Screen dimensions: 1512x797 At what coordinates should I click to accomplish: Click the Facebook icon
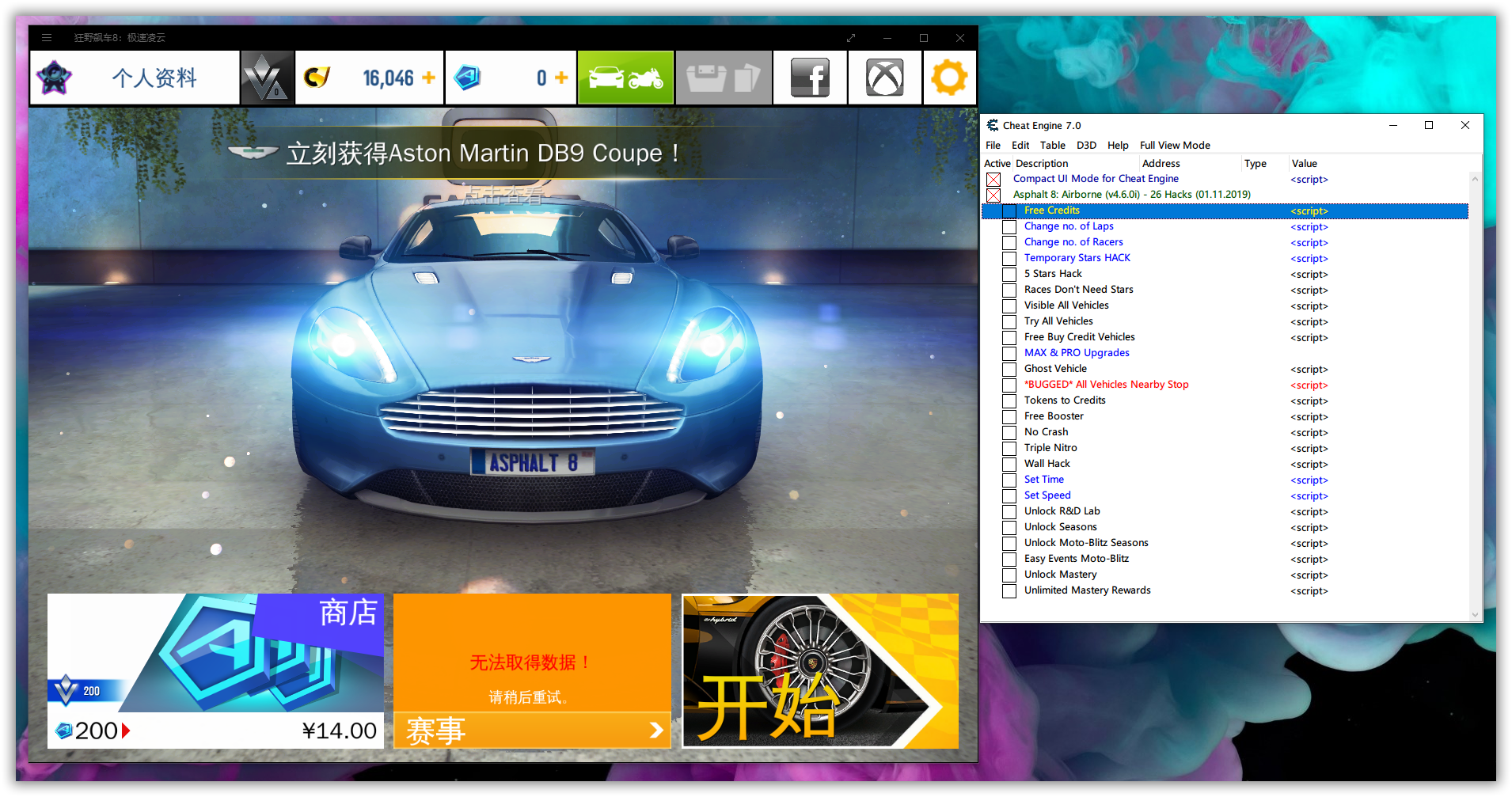(810, 78)
